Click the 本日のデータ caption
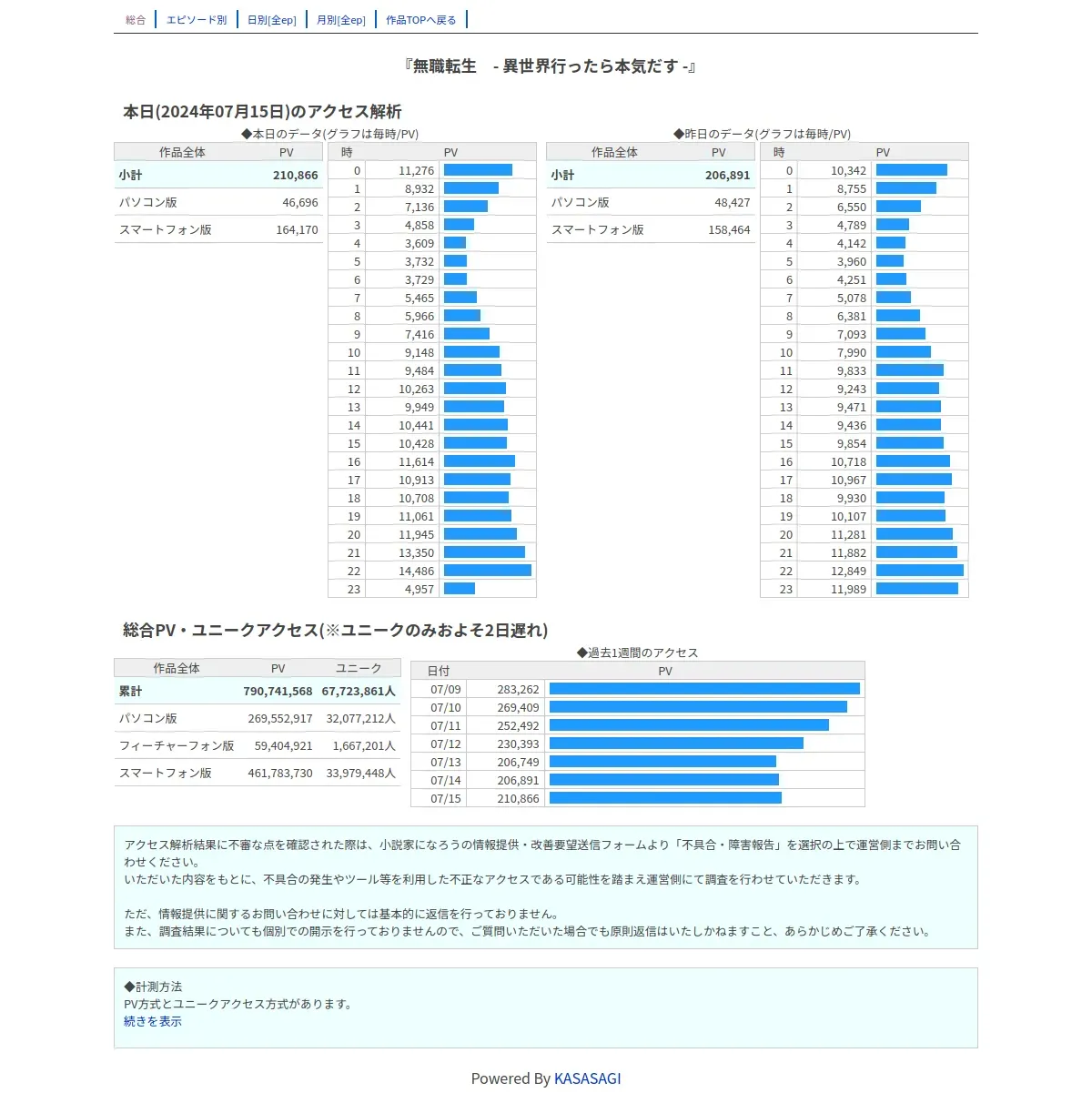This screenshot has height=1093, width=1092. [x=329, y=134]
